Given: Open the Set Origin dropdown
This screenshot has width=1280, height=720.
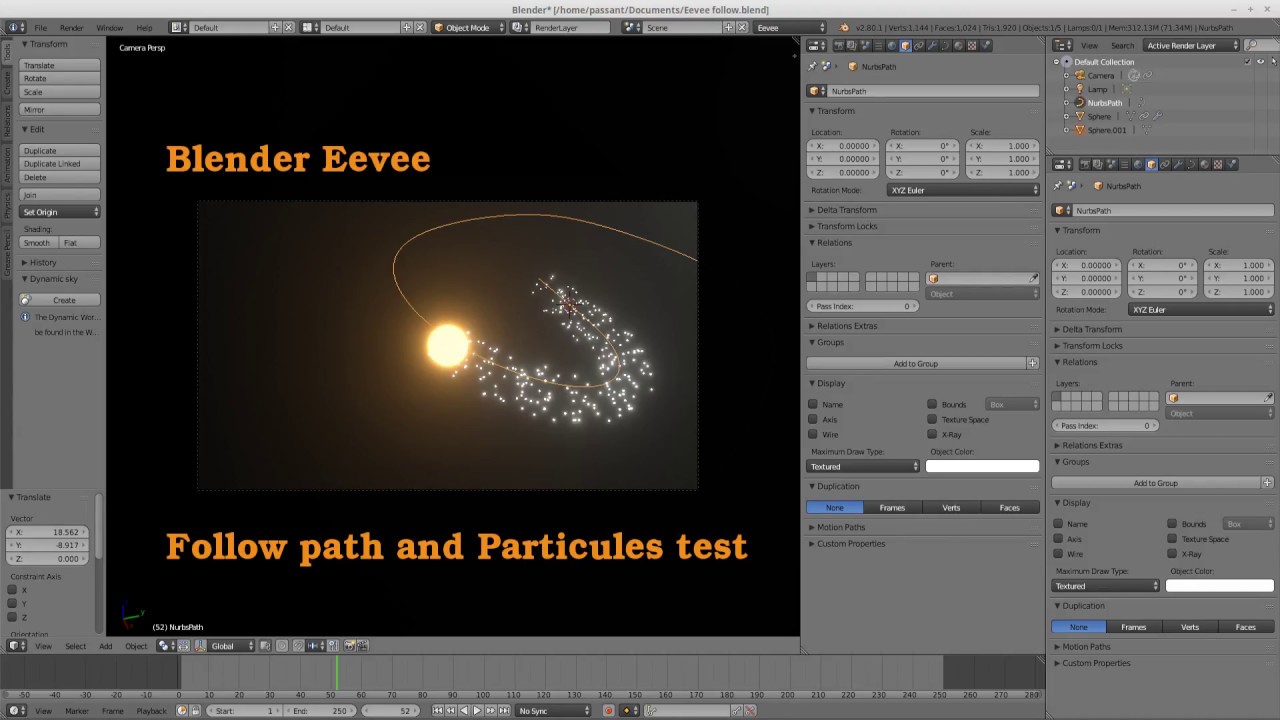Looking at the screenshot, I should point(60,212).
